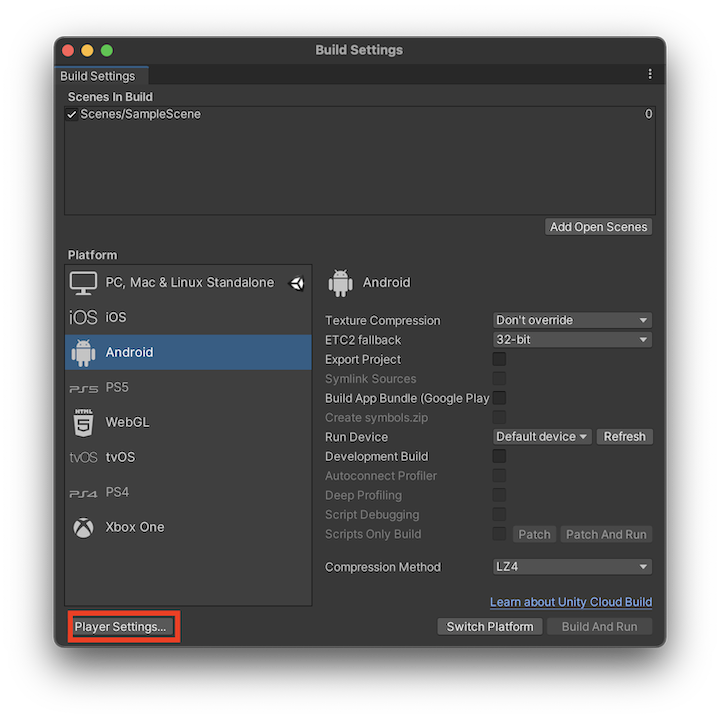Minimize window using the yellow button
720x719 pixels.
coord(87,51)
